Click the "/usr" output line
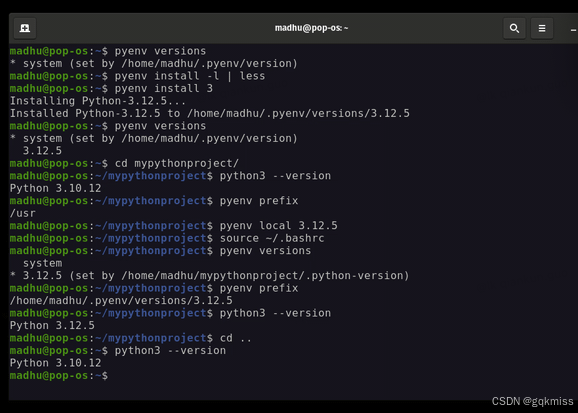The height and width of the screenshot is (413, 578). 22,213
